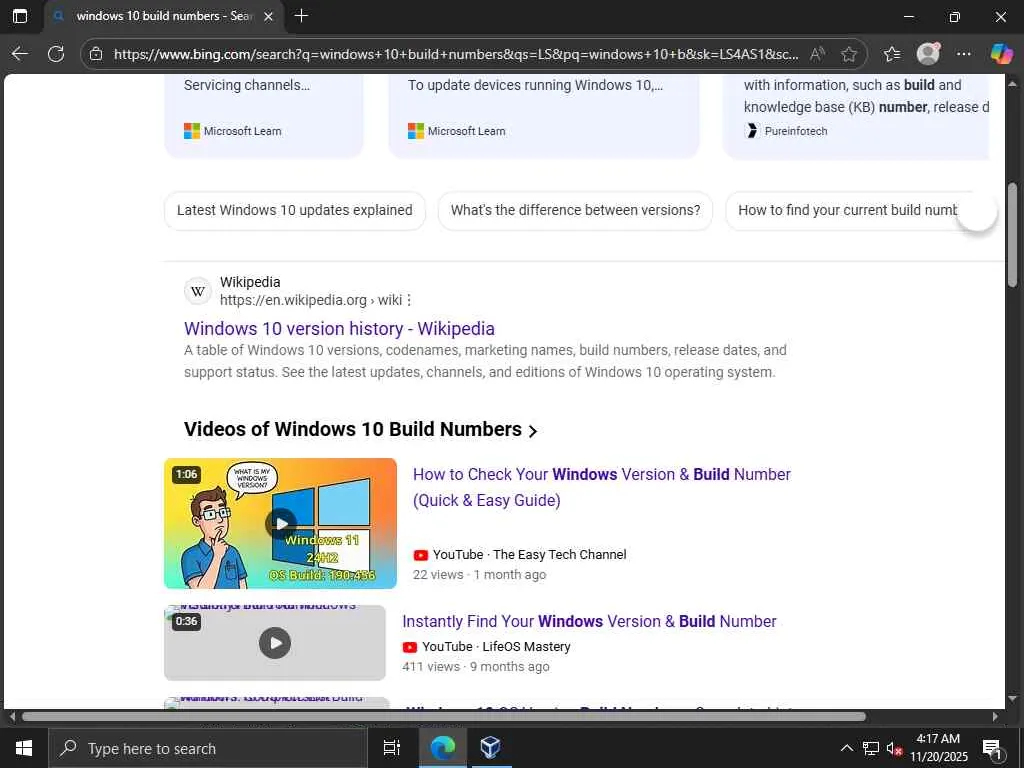This screenshot has width=1024, height=768.
Task: Click YouTube icon beside The Easy Tech Channel
Action: [421, 555]
